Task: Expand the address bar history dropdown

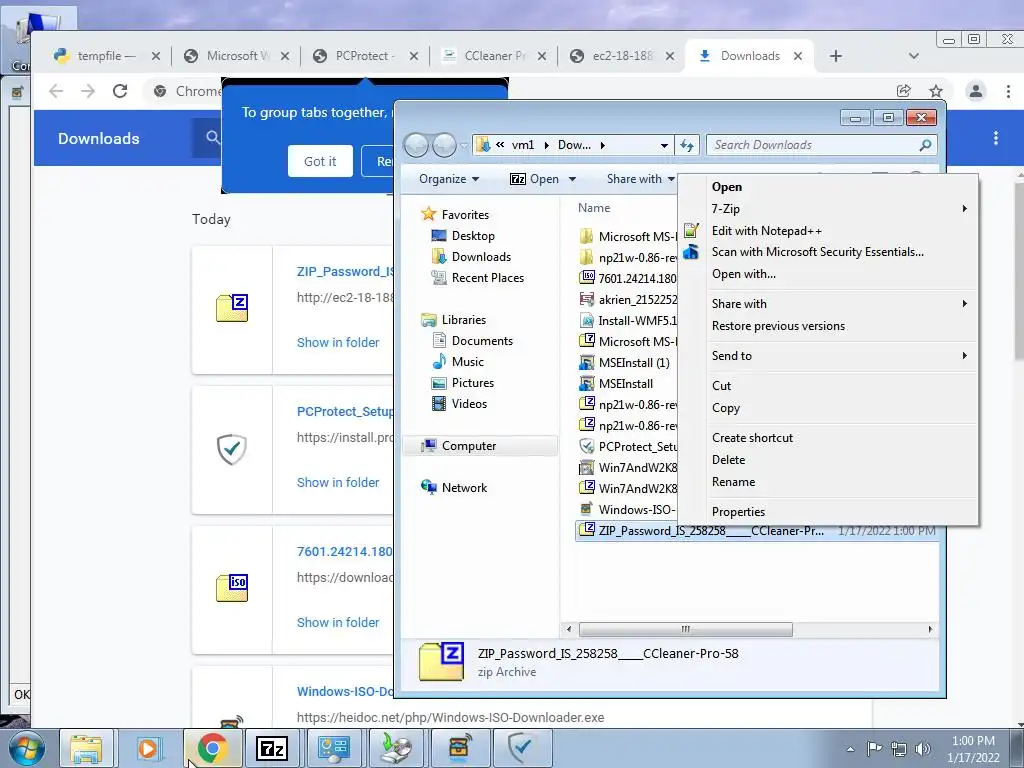Action: 664,145
